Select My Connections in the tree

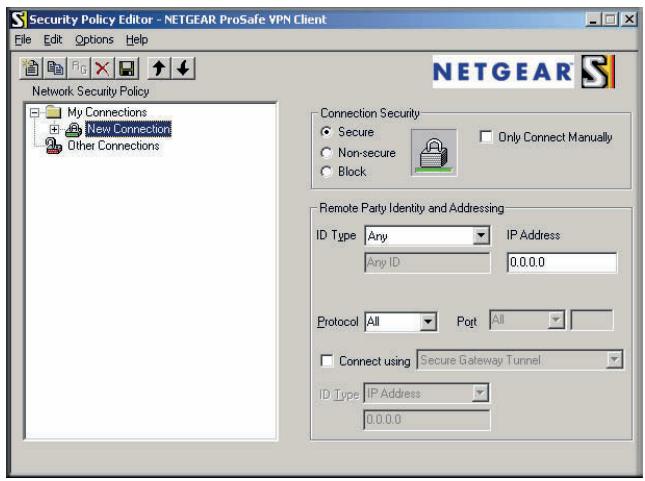(107, 112)
